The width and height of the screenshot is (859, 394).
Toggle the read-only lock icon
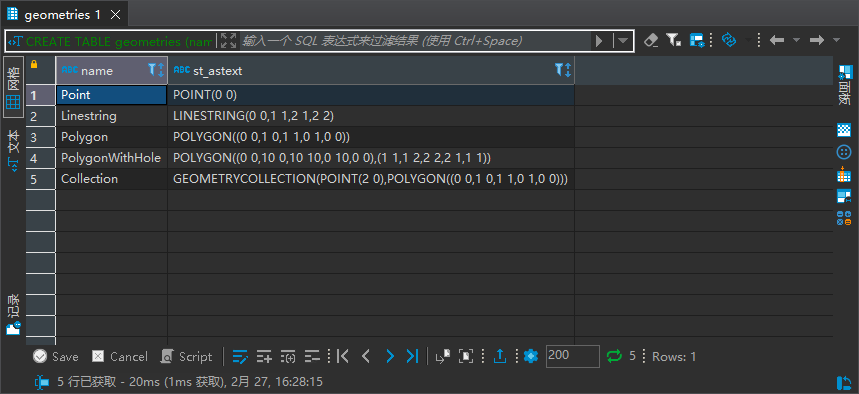[34, 64]
